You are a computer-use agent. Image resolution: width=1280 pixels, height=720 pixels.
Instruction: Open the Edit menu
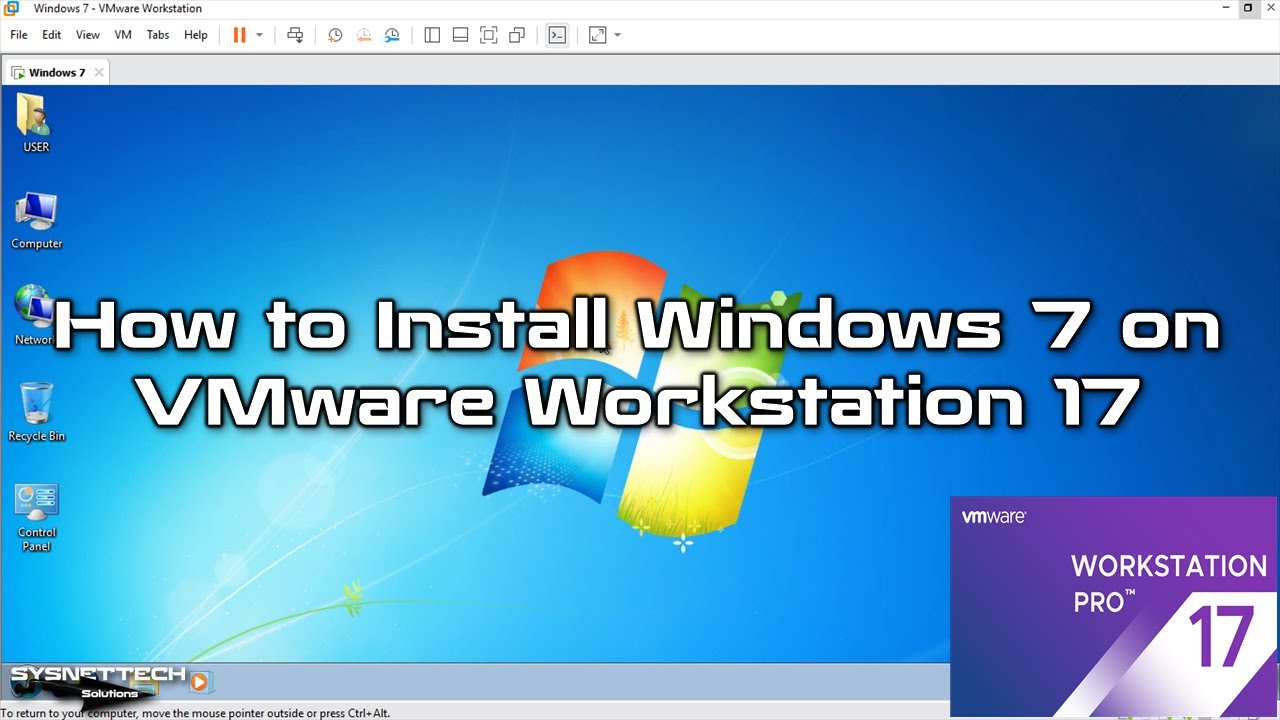click(52, 35)
